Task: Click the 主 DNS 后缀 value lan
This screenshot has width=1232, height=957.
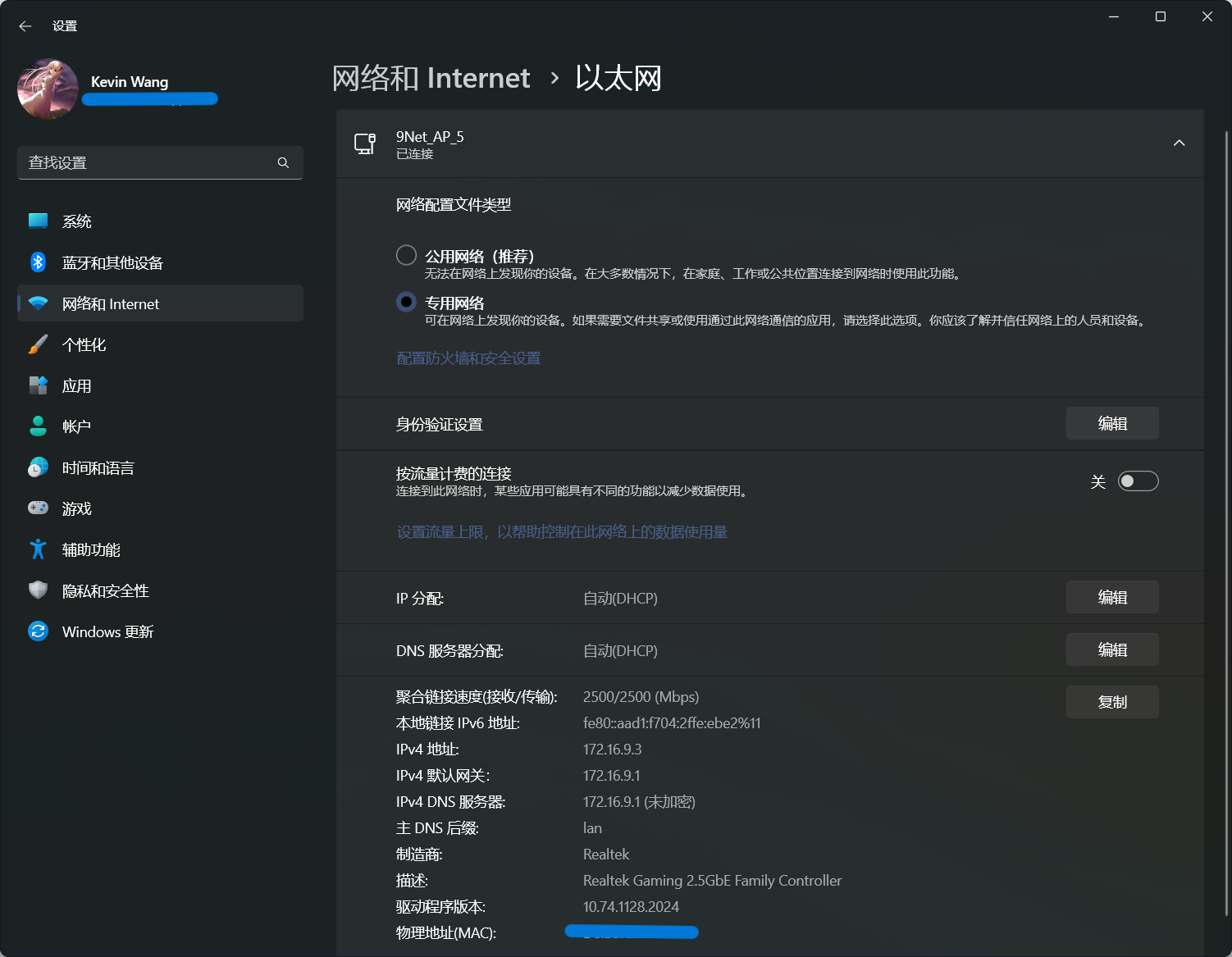Action: click(592, 828)
